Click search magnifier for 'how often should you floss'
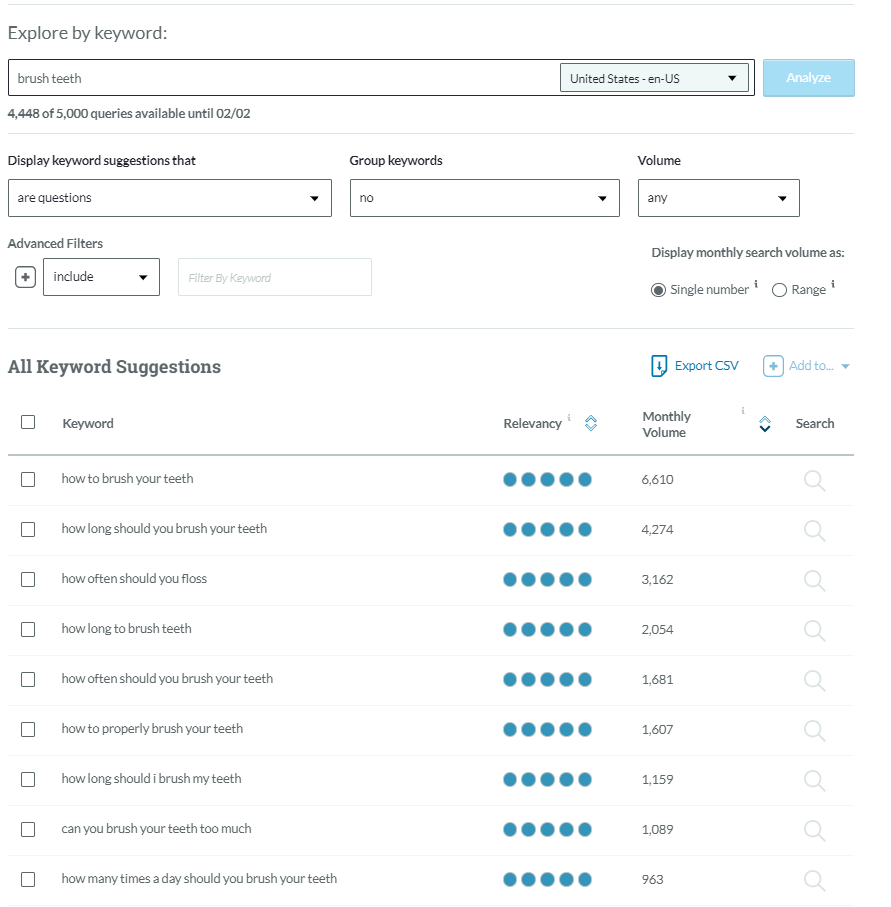The height and width of the screenshot is (907, 891). click(x=815, y=581)
